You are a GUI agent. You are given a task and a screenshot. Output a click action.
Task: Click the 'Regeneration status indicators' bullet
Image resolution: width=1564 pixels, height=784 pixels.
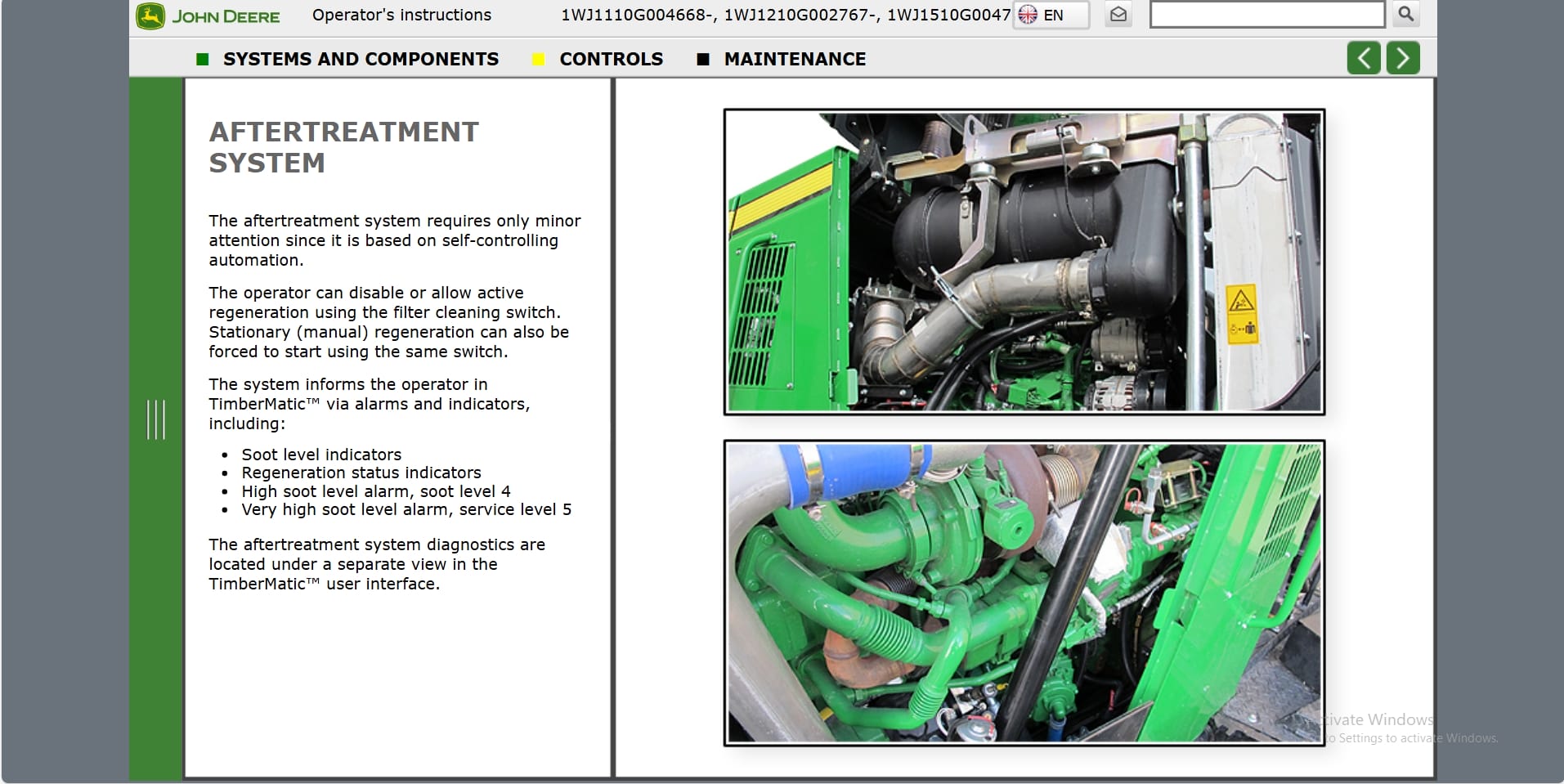(361, 473)
